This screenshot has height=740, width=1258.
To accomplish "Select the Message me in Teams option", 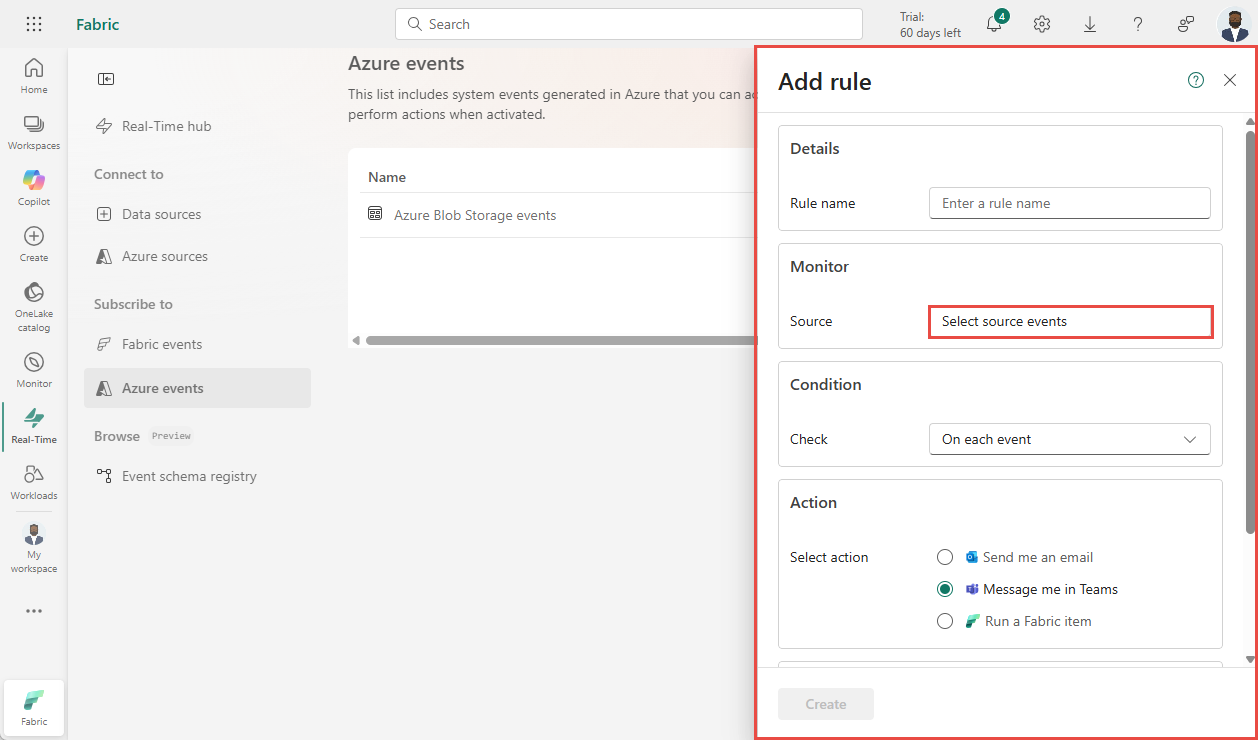I will [945, 589].
